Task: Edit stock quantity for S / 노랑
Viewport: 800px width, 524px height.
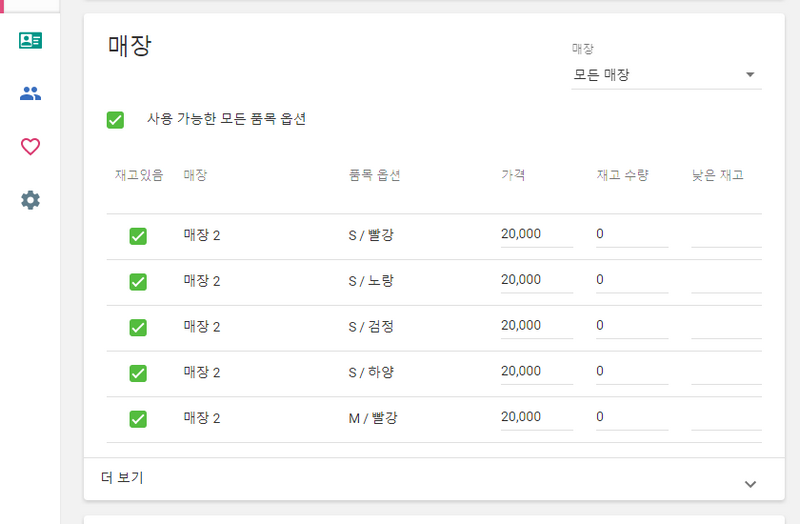Action: click(x=631, y=280)
